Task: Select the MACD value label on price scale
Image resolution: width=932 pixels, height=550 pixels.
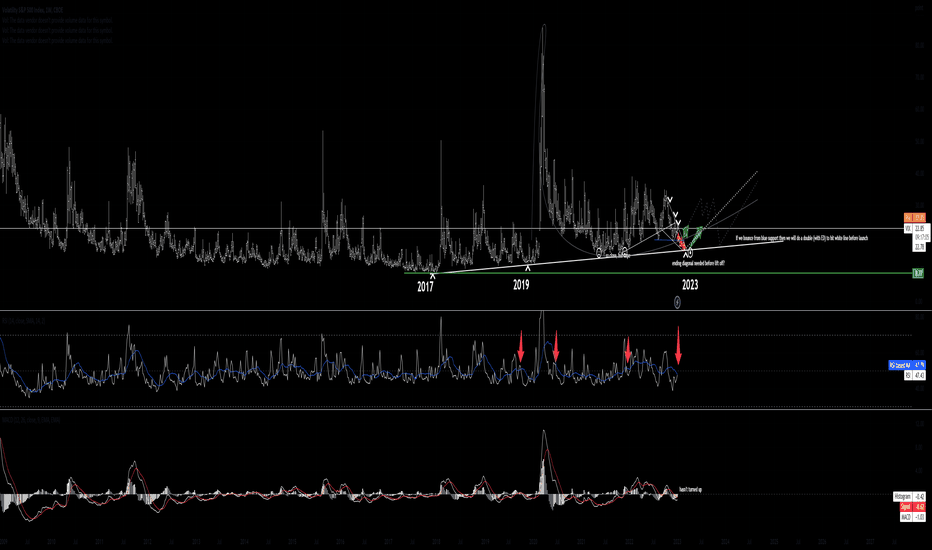Action: click(912, 517)
